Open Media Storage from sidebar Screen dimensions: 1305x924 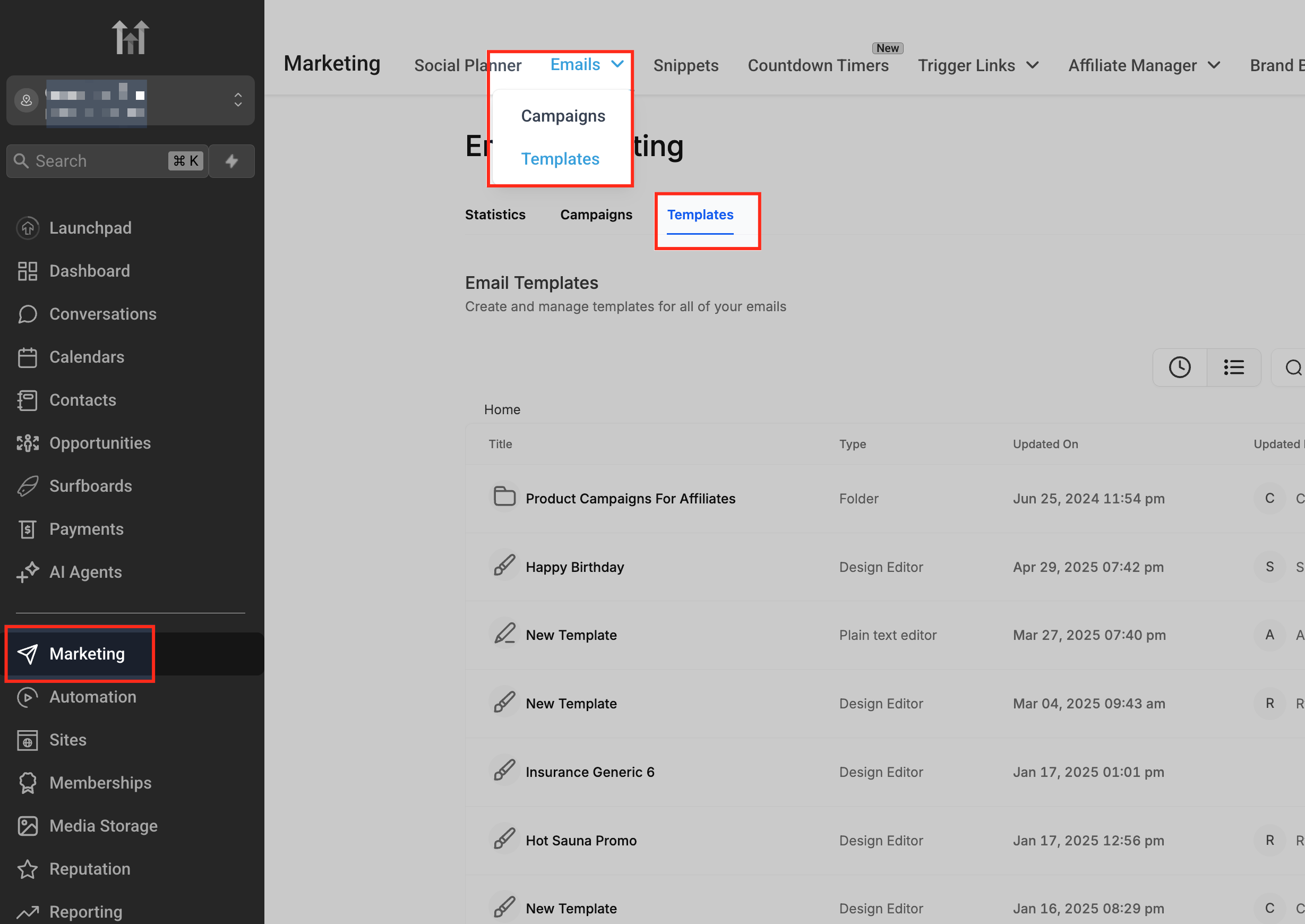click(x=103, y=826)
